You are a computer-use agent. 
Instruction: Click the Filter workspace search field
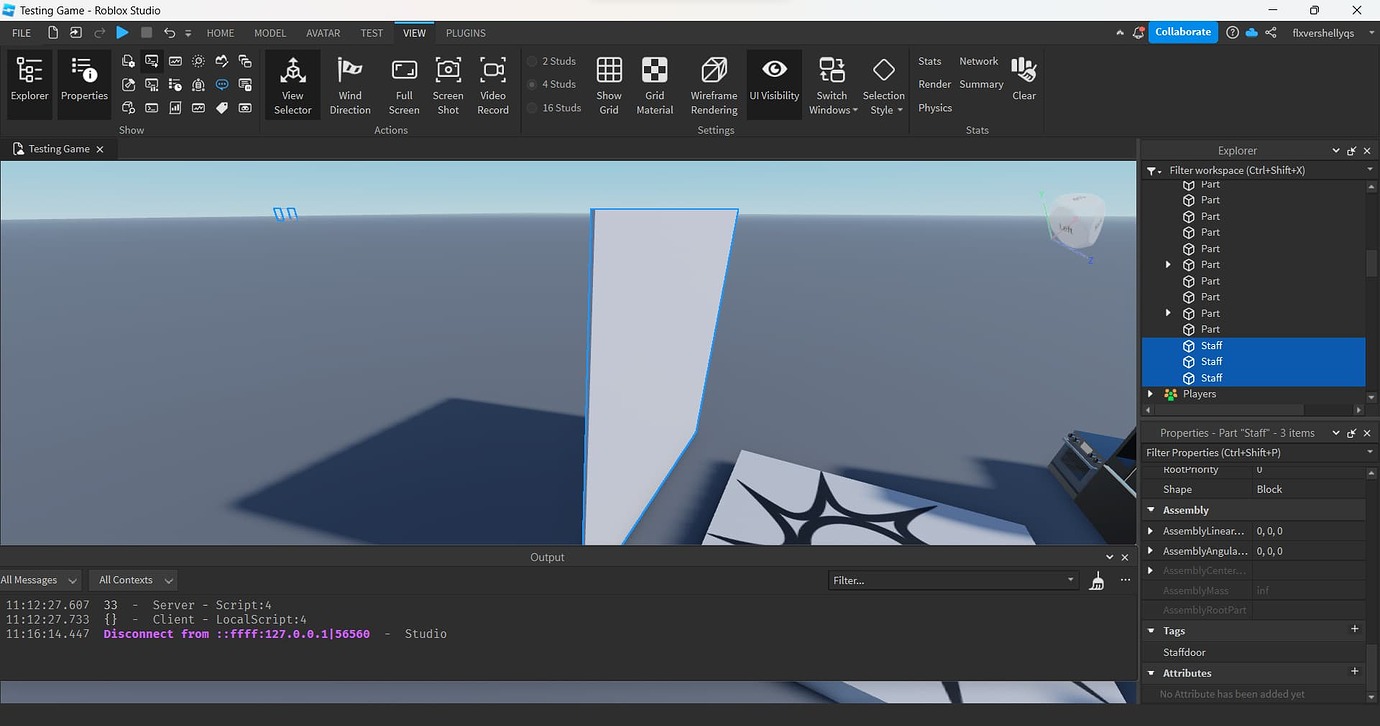pos(1260,170)
